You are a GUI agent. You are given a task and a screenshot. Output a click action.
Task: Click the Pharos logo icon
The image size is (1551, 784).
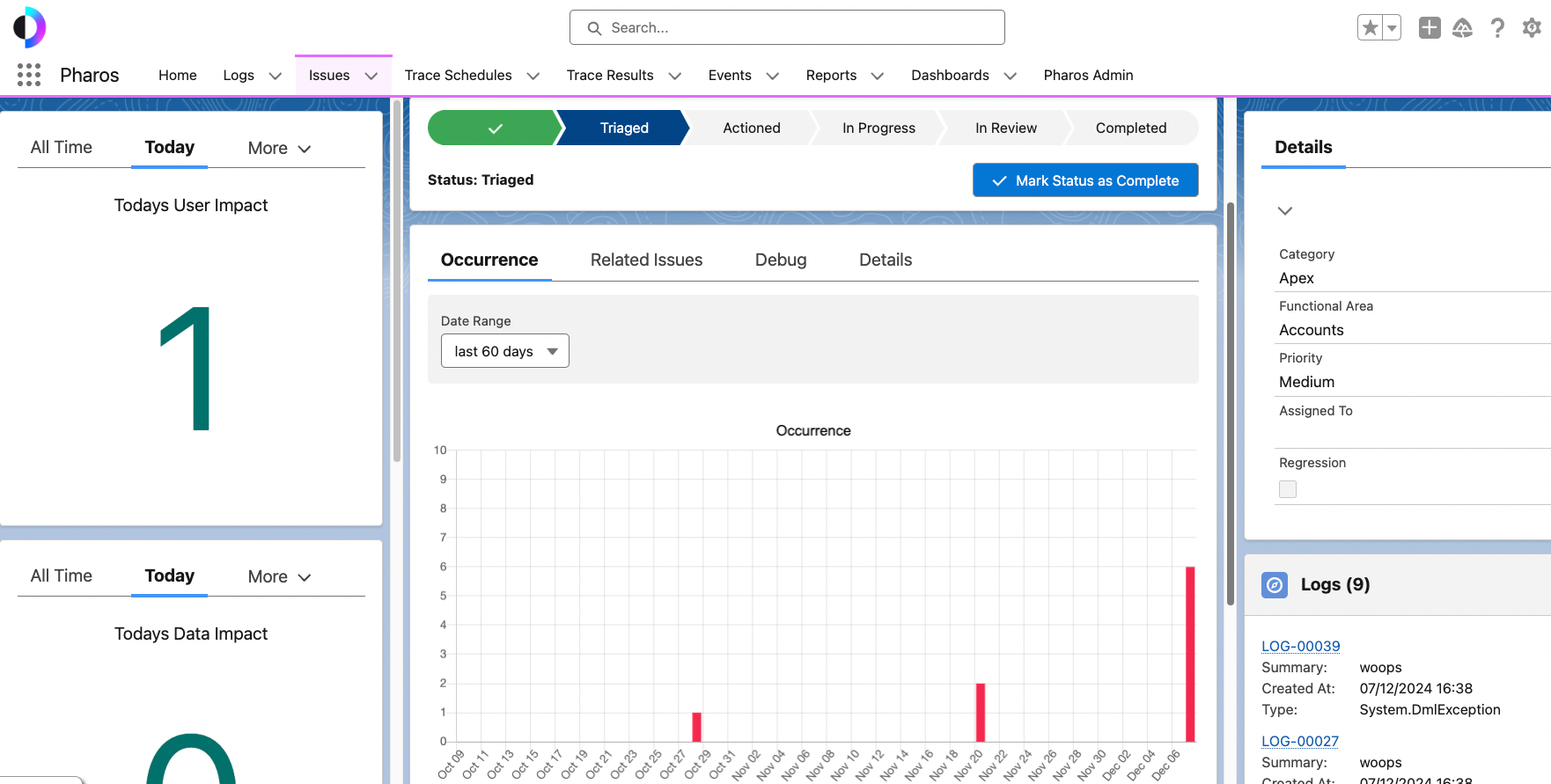pyautogui.click(x=29, y=27)
